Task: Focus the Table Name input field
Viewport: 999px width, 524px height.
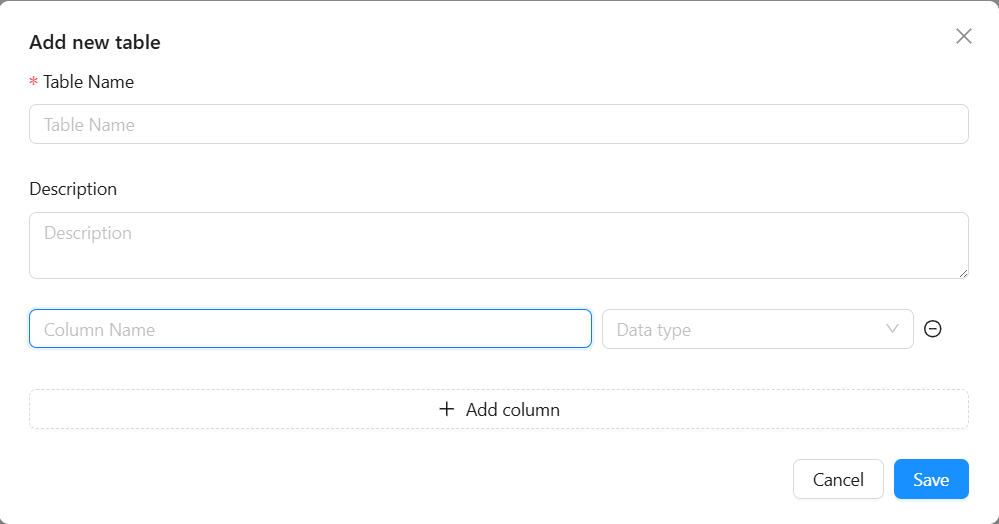Action: click(499, 124)
